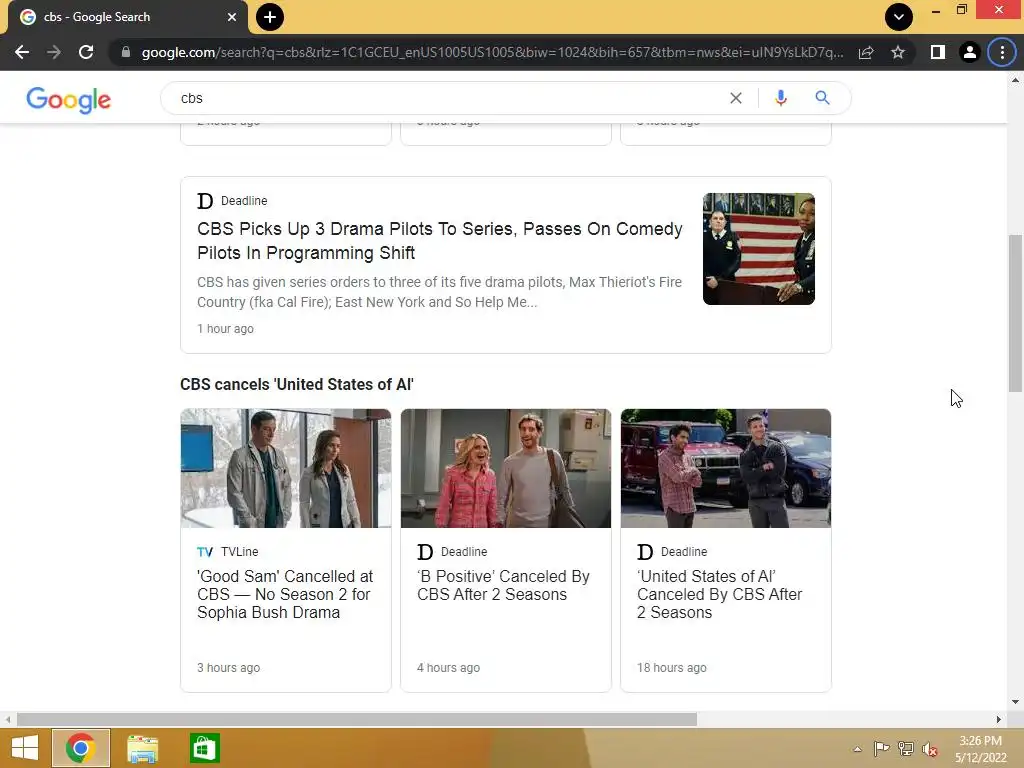
Task: Click the TVLine source label
Action: [239, 552]
